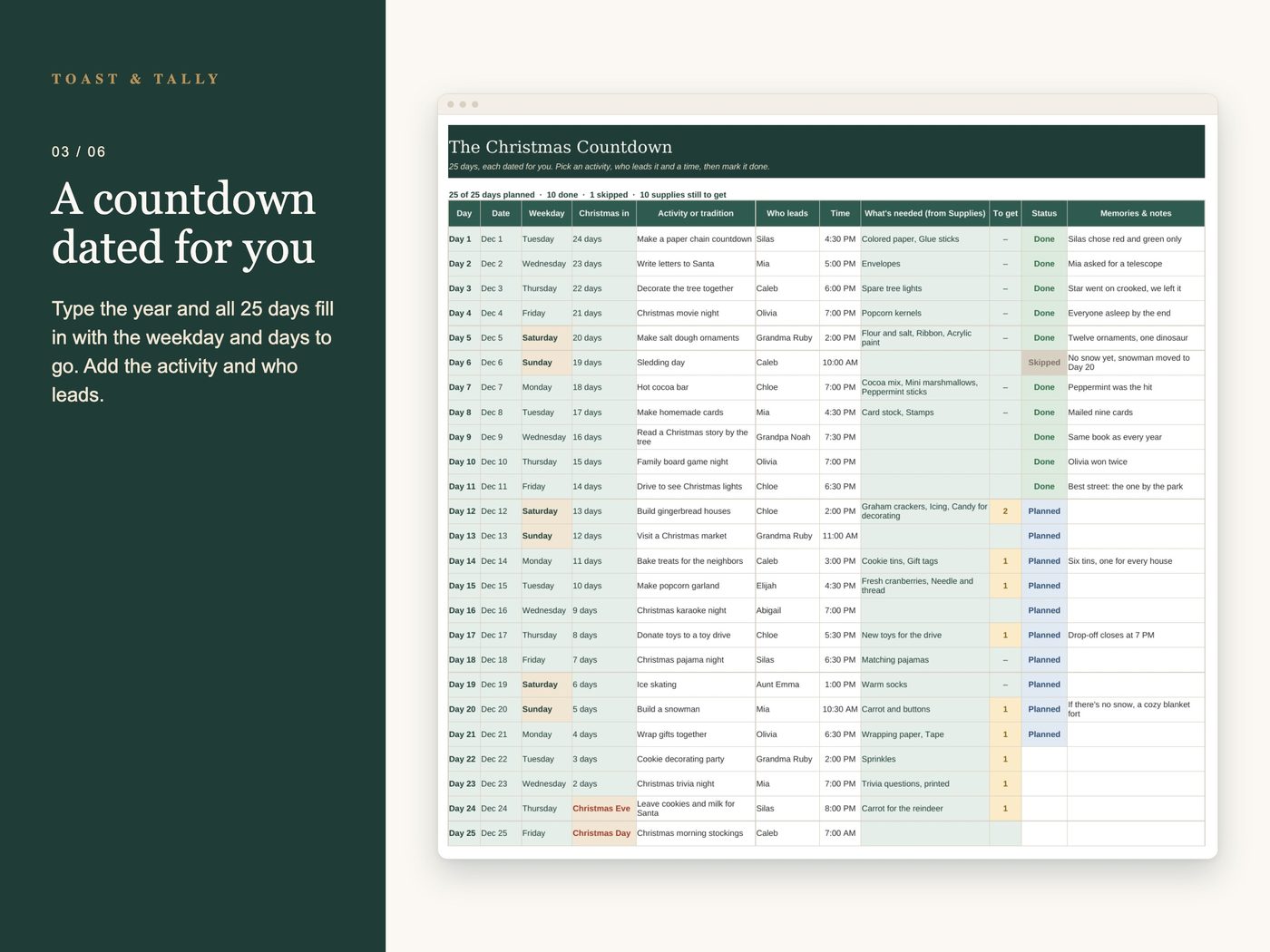Click the "TOAST & TALLY" brand name

click(136, 79)
